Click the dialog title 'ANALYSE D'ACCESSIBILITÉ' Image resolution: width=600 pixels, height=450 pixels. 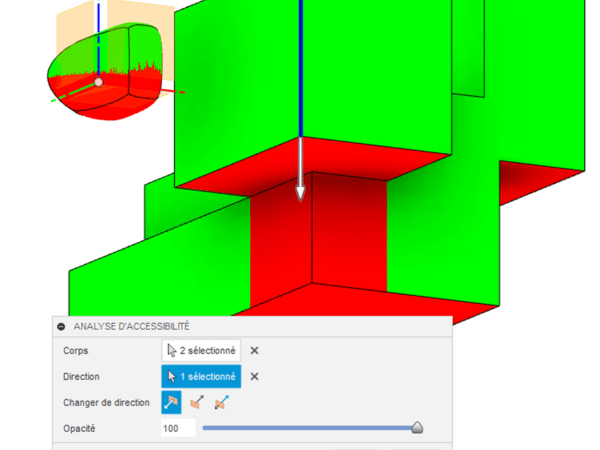[132, 327]
